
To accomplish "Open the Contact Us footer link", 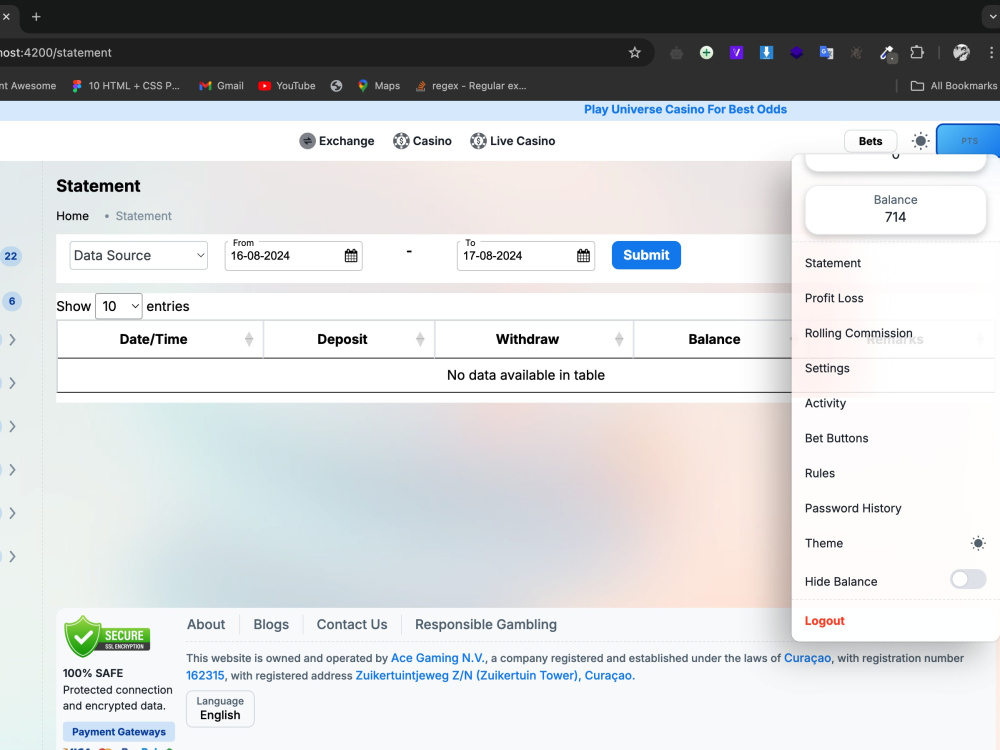I will (352, 625).
